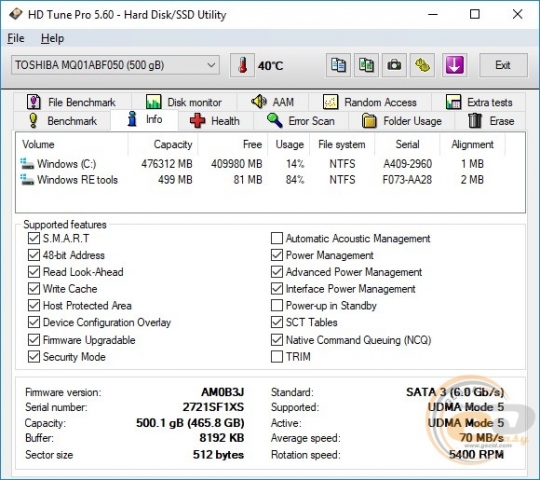Click the A409-2960 serial cell
Image resolution: width=540 pixels, height=480 pixels.
[407, 164]
